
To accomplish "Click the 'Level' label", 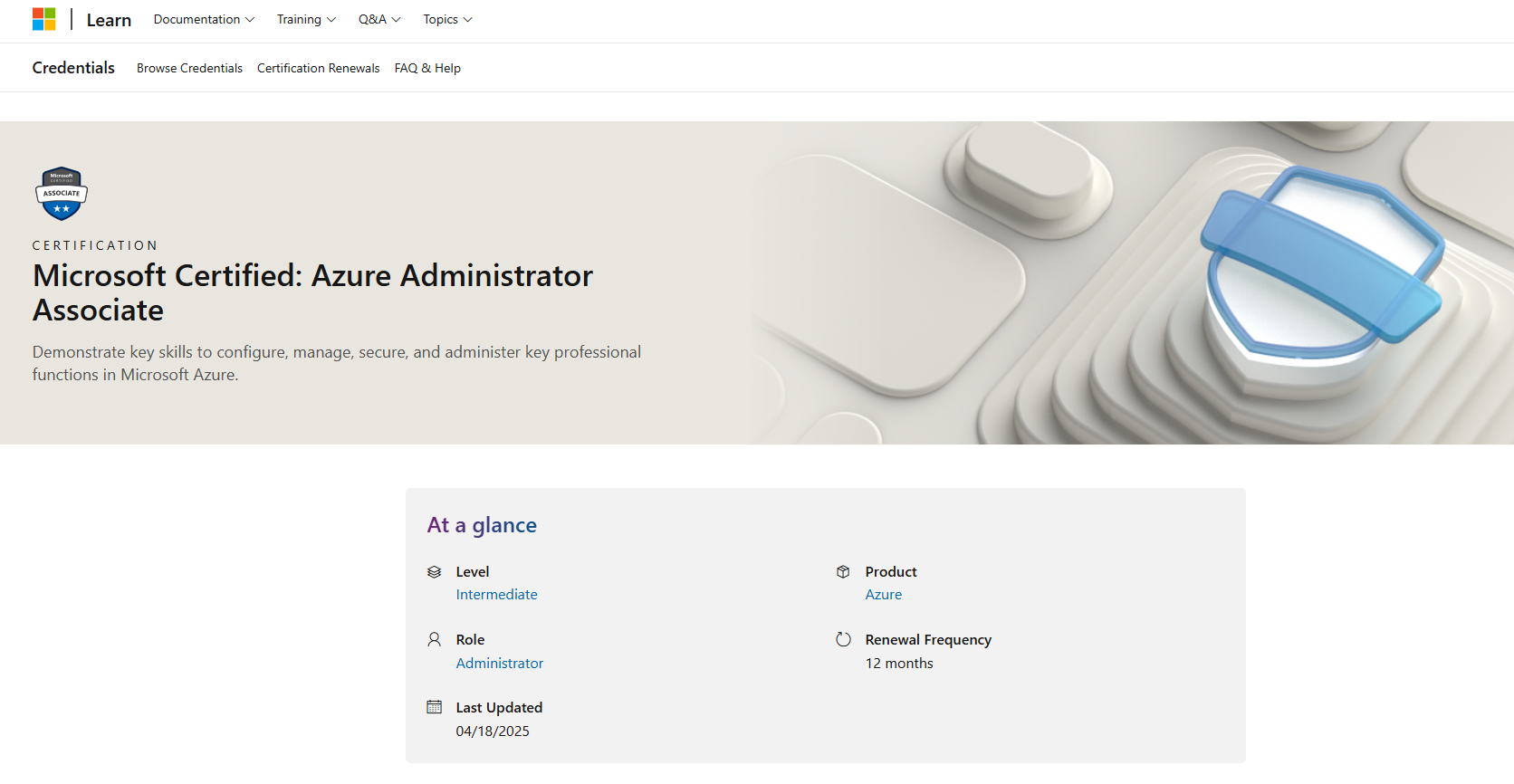I will 473,572.
